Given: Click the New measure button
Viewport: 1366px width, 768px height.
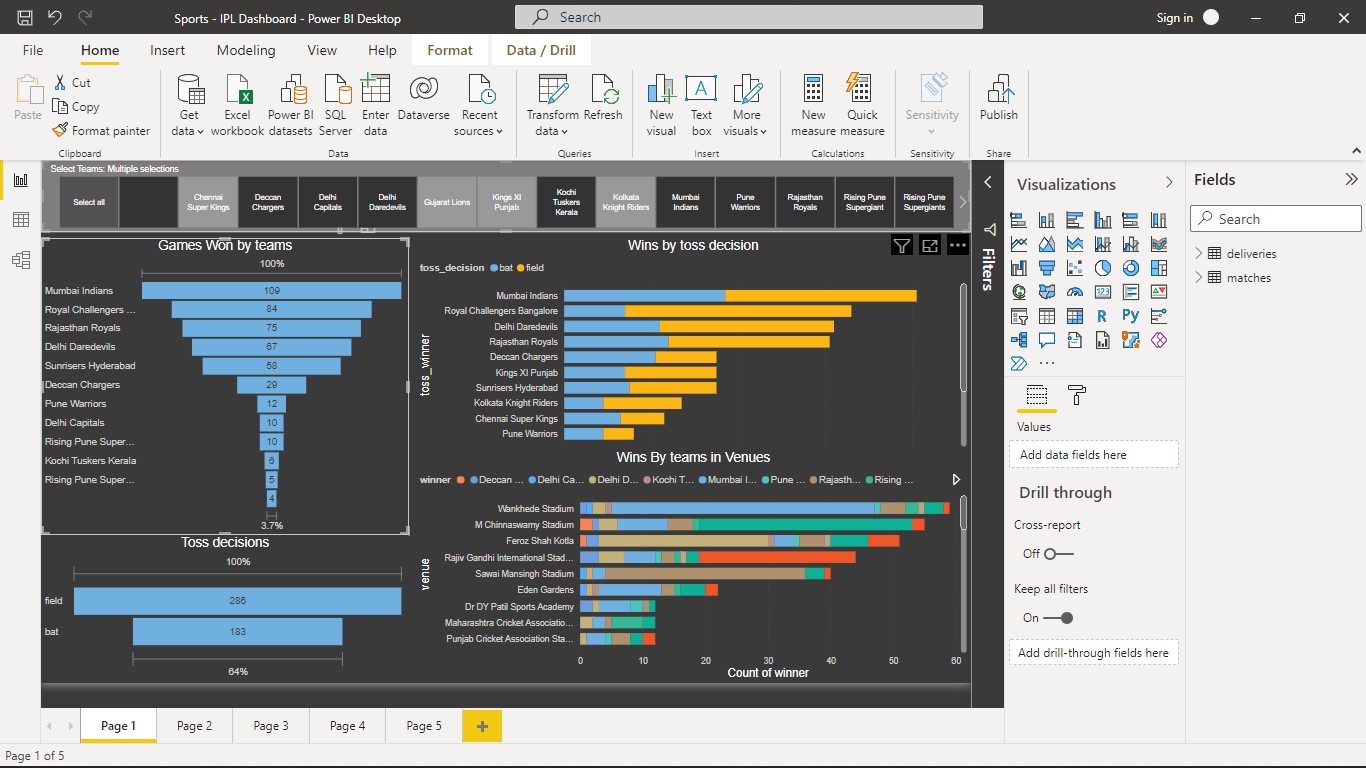Looking at the screenshot, I should 813,105.
